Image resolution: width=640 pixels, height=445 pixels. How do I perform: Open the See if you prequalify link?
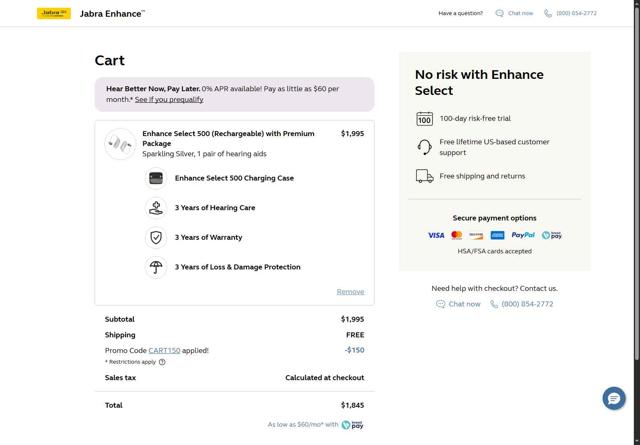169,100
